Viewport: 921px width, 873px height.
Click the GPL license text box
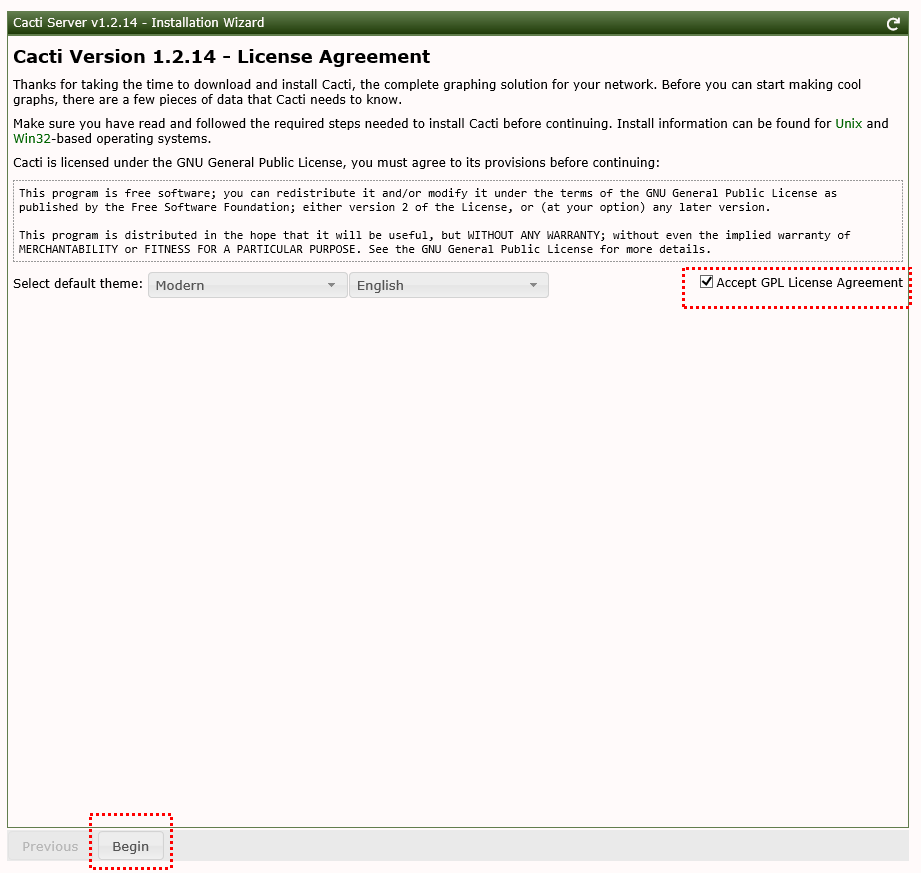pos(458,221)
